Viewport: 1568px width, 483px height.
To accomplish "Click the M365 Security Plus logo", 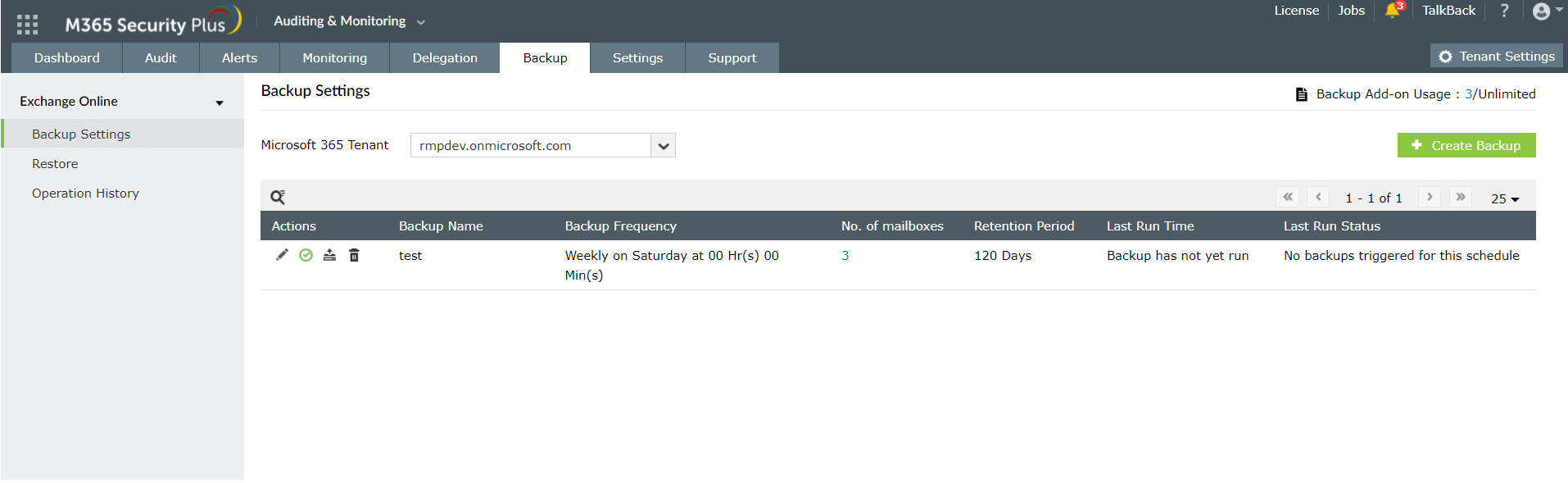I will (x=153, y=21).
